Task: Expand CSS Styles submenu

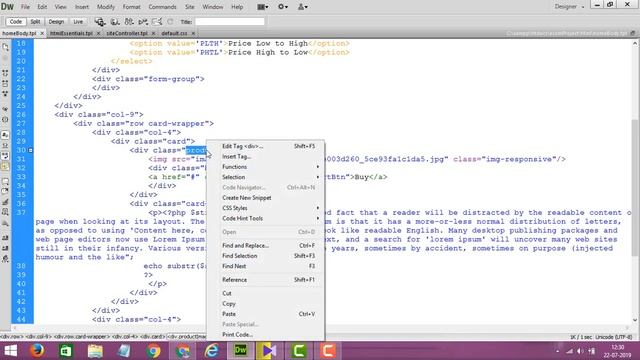Action: (x=269, y=208)
